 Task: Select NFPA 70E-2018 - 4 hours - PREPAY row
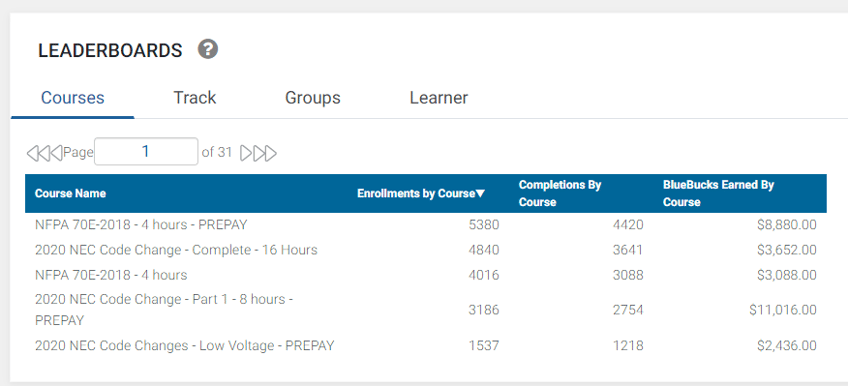[x=426, y=225]
